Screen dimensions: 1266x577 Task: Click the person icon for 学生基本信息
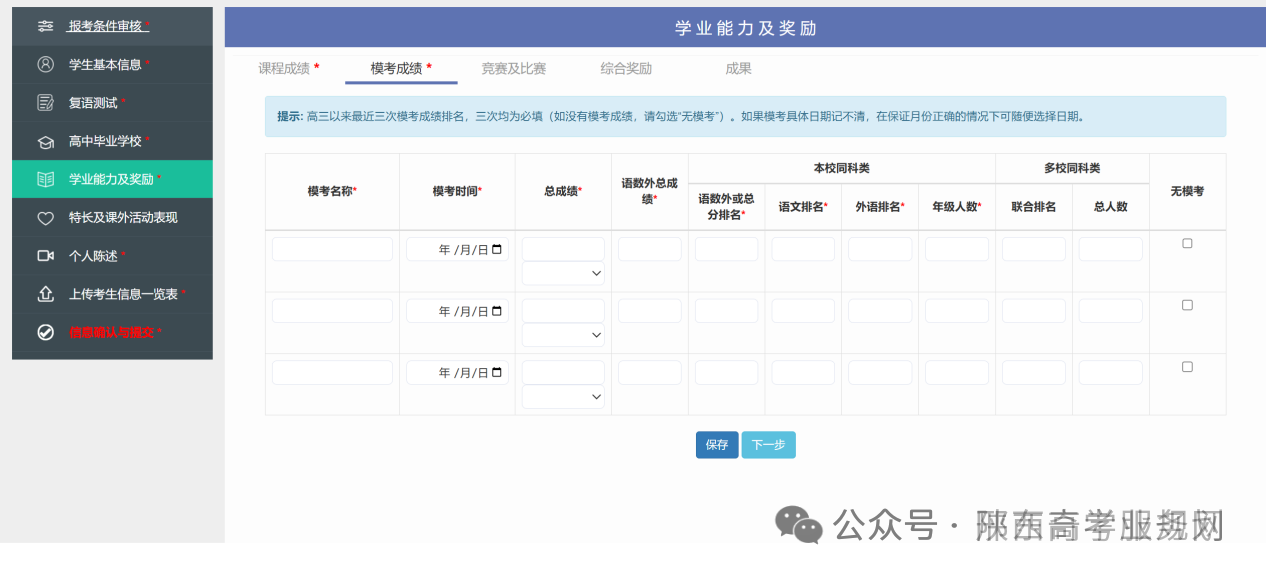(x=45, y=64)
